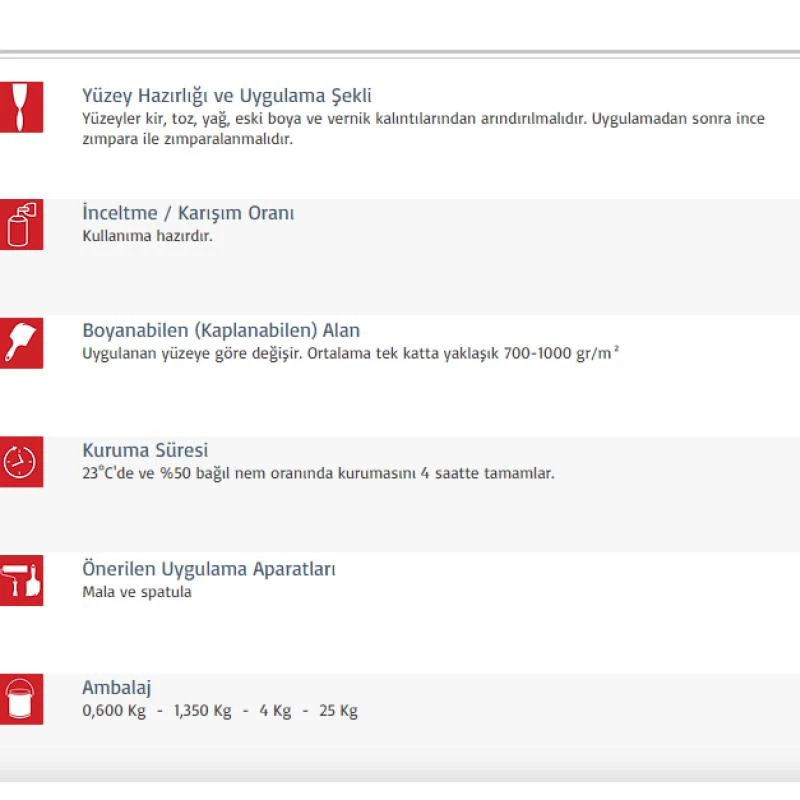This screenshot has width=800, height=800.
Task: Click the 700-1000 gr/m² coverage description
Action: (350, 353)
